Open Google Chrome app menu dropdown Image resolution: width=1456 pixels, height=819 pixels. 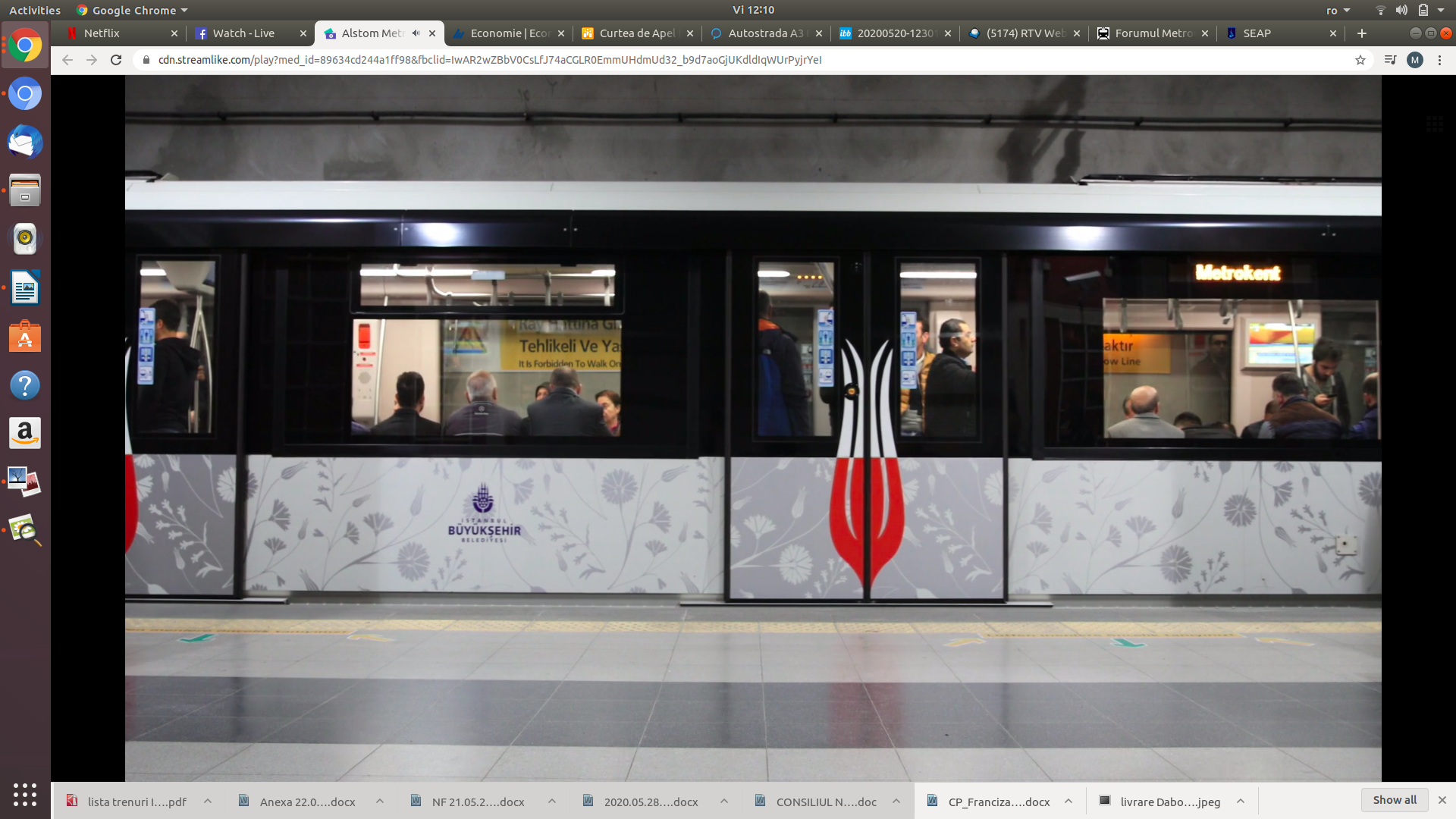132,10
